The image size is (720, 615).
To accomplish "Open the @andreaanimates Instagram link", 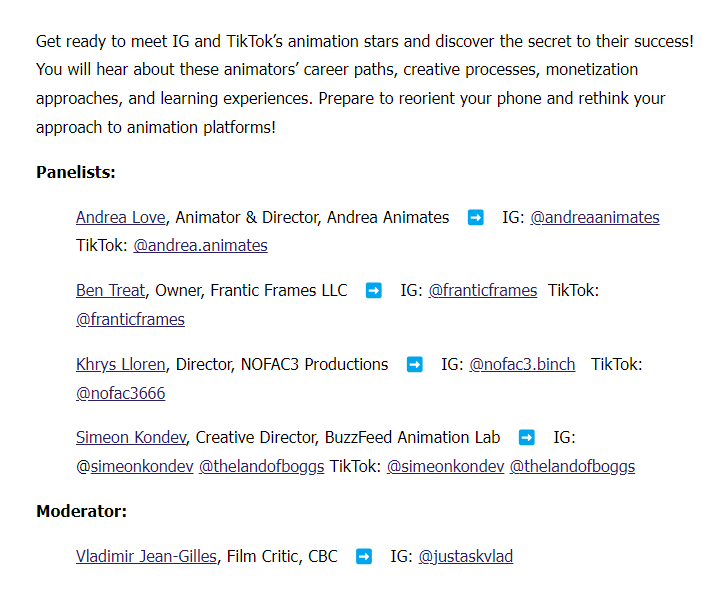I will click(x=595, y=217).
